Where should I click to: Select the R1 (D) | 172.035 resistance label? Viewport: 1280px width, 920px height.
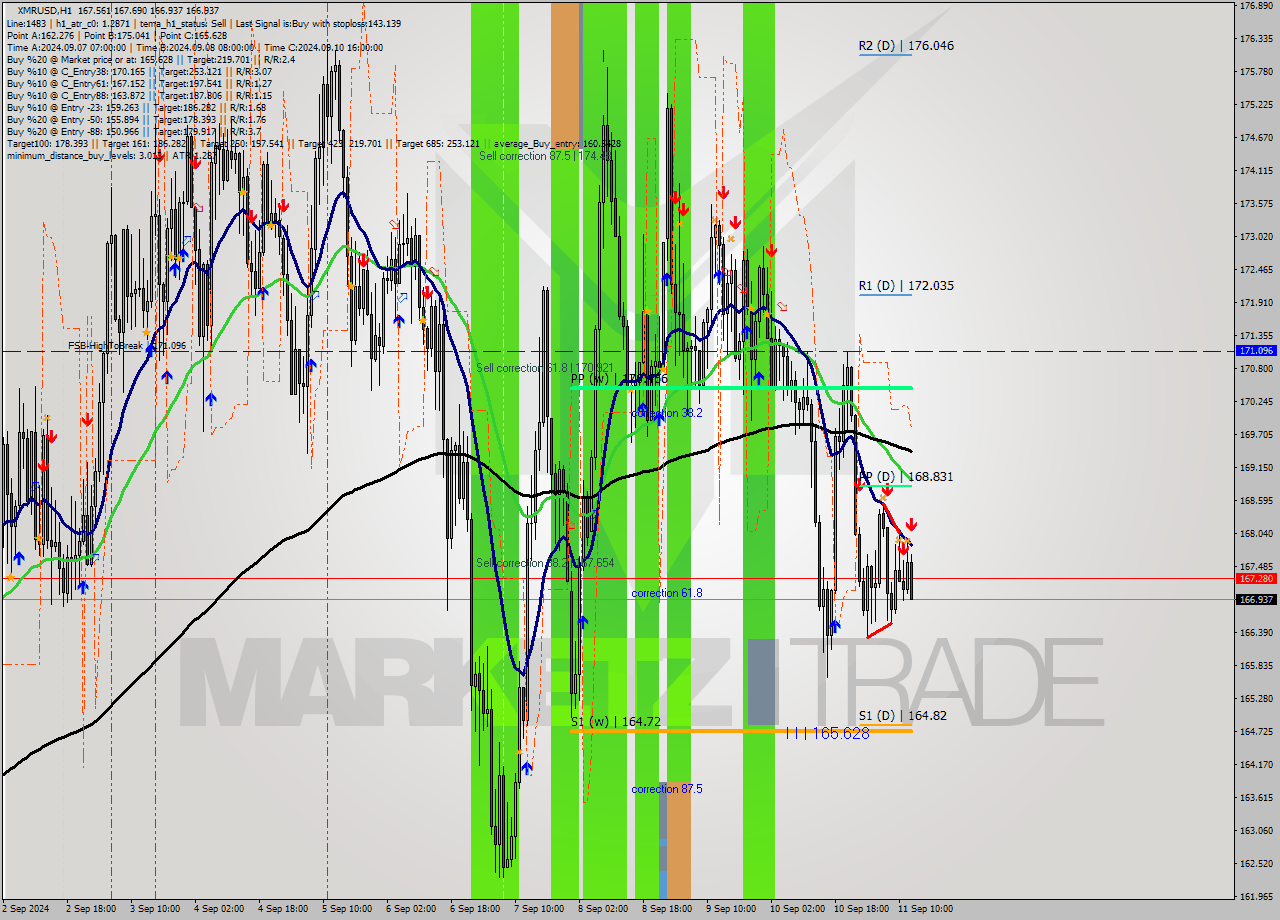[x=905, y=285]
